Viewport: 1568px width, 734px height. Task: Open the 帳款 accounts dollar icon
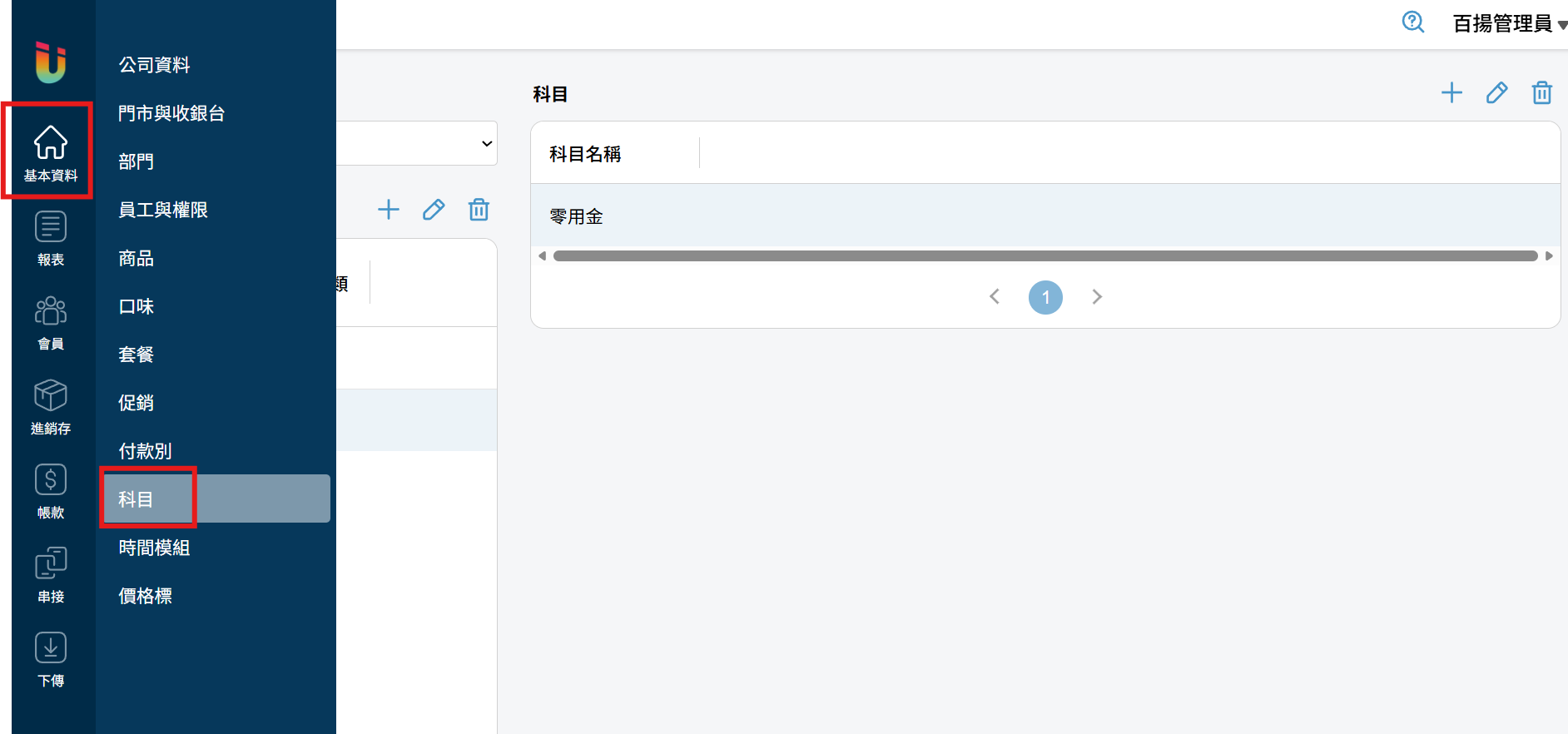coord(51,490)
